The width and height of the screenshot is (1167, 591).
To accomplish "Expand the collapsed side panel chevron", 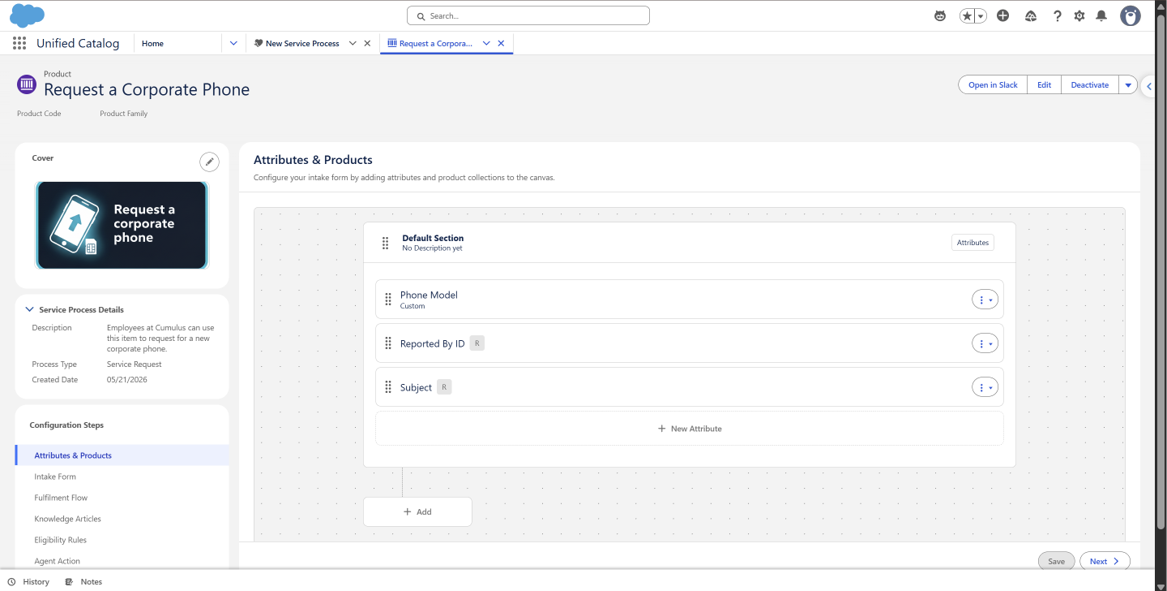I will click(1150, 86).
